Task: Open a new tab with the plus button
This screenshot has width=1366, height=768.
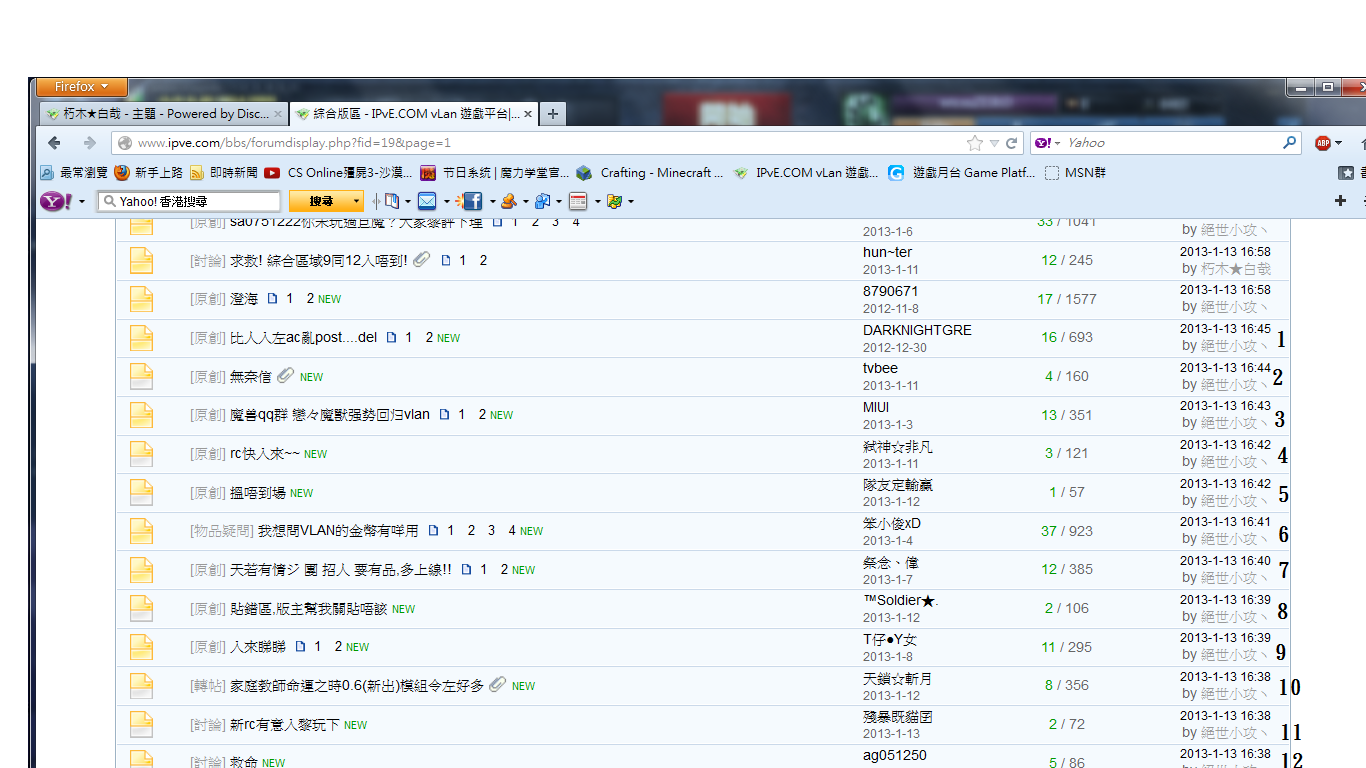Action: point(552,114)
